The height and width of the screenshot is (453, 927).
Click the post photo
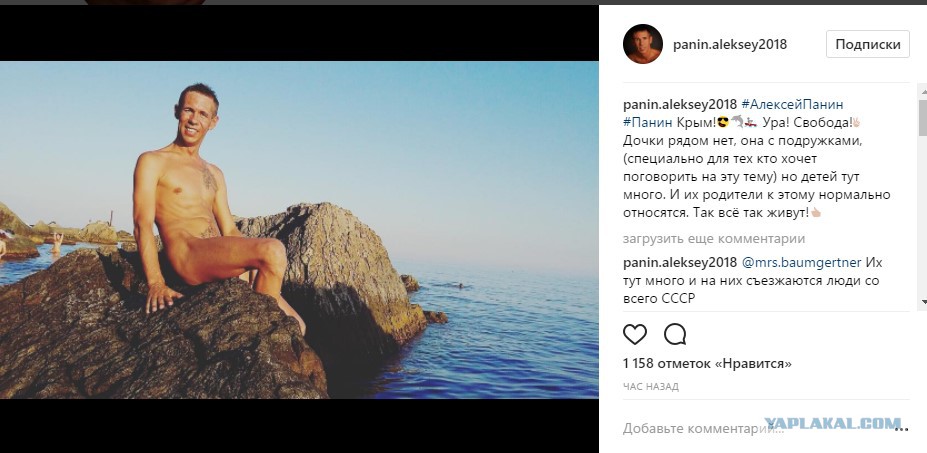pos(299,230)
